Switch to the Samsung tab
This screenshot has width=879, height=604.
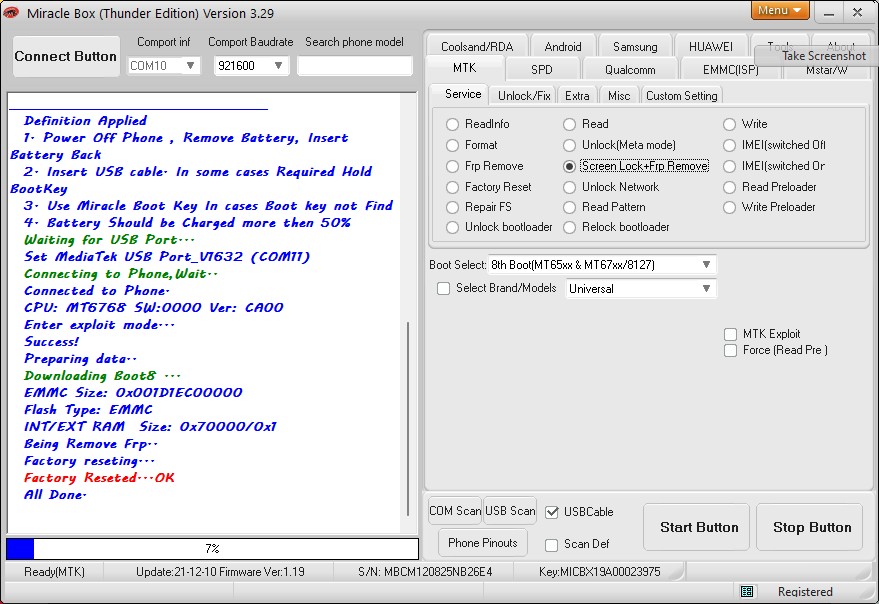click(x=635, y=47)
